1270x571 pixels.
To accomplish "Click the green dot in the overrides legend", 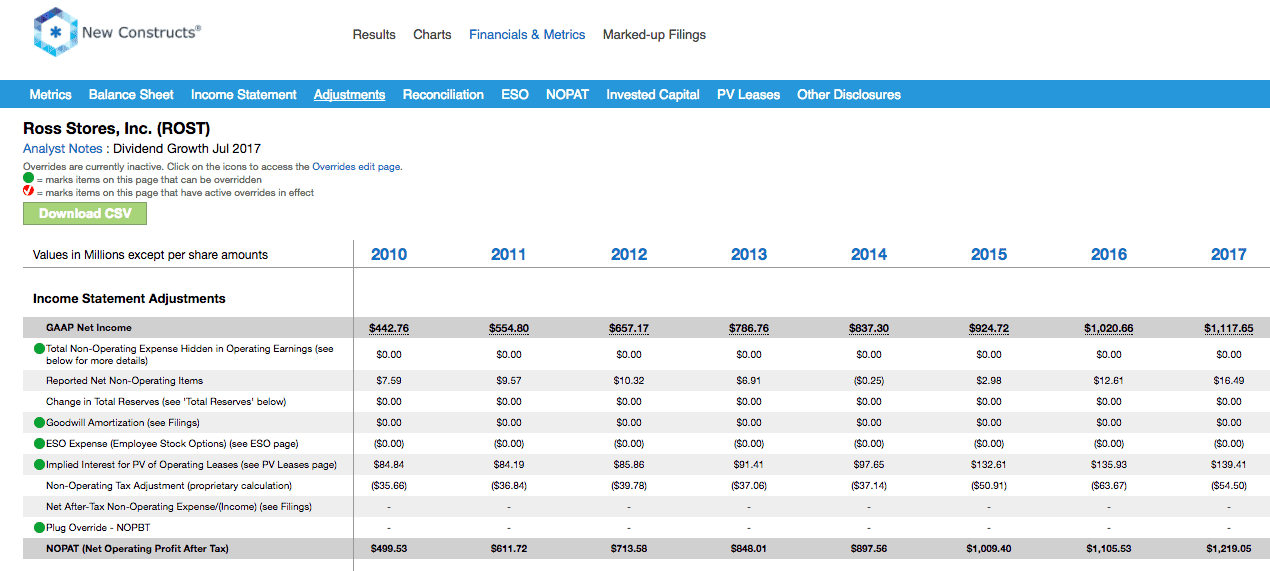I will (x=28, y=180).
